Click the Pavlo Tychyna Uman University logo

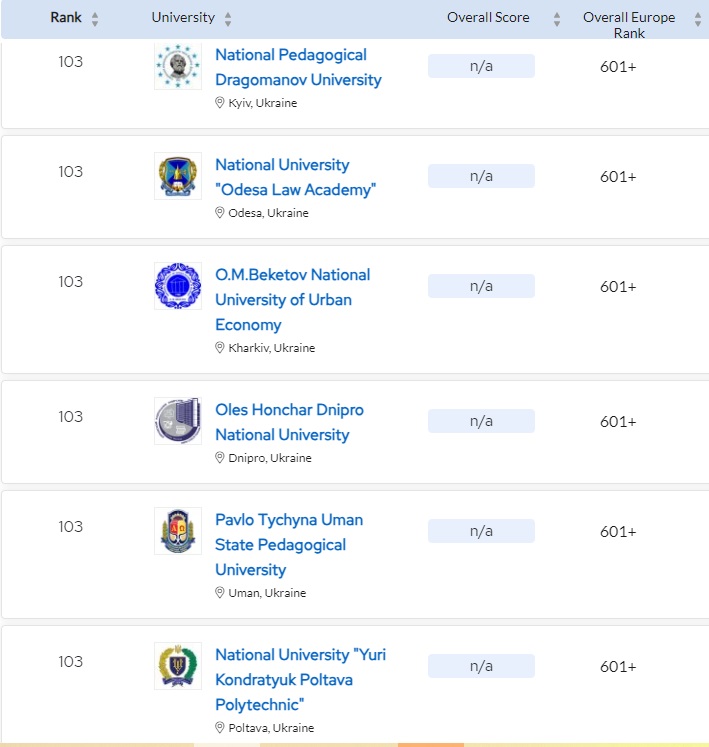[178, 531]
